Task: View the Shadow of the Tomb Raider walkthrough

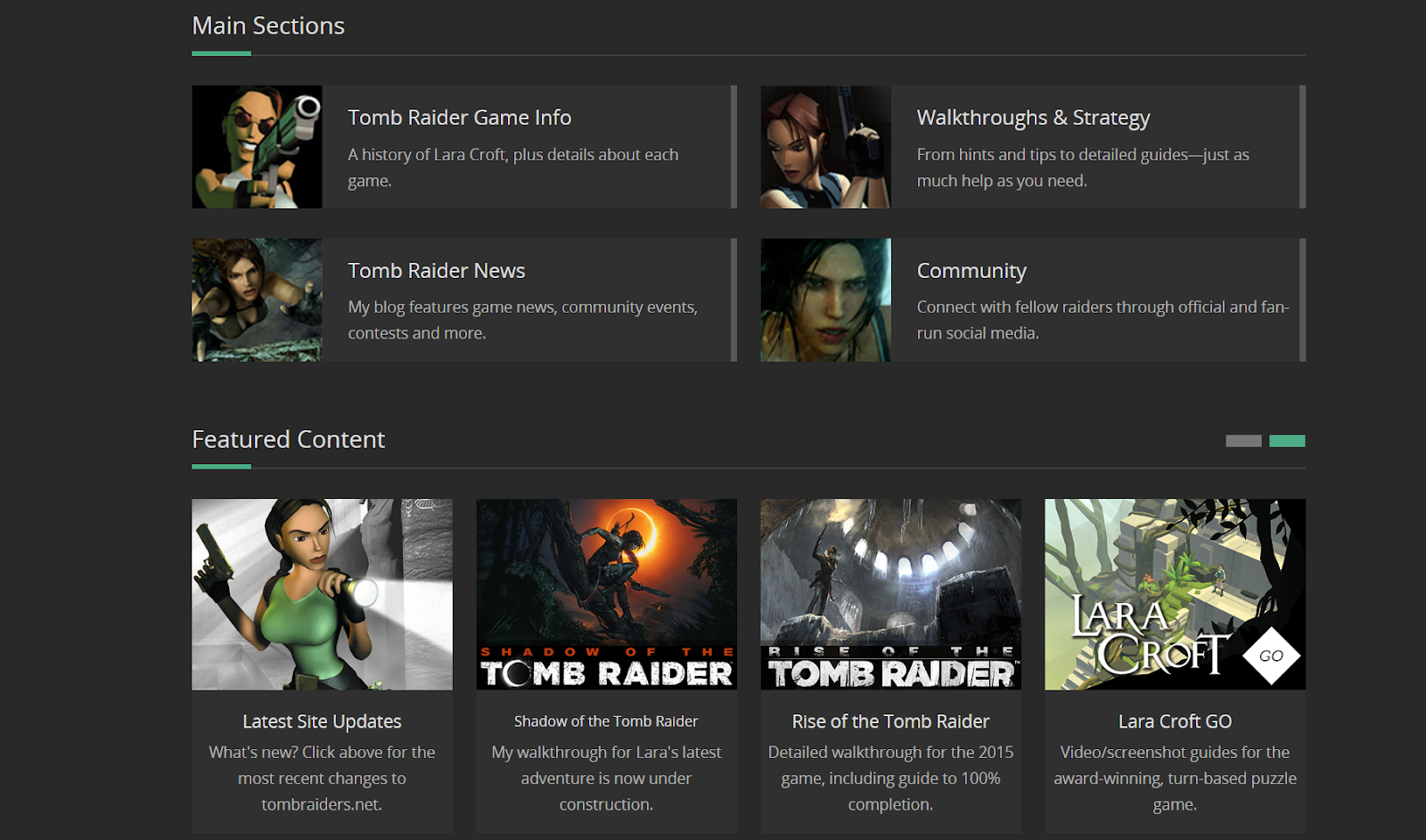Action: point(605,721)
